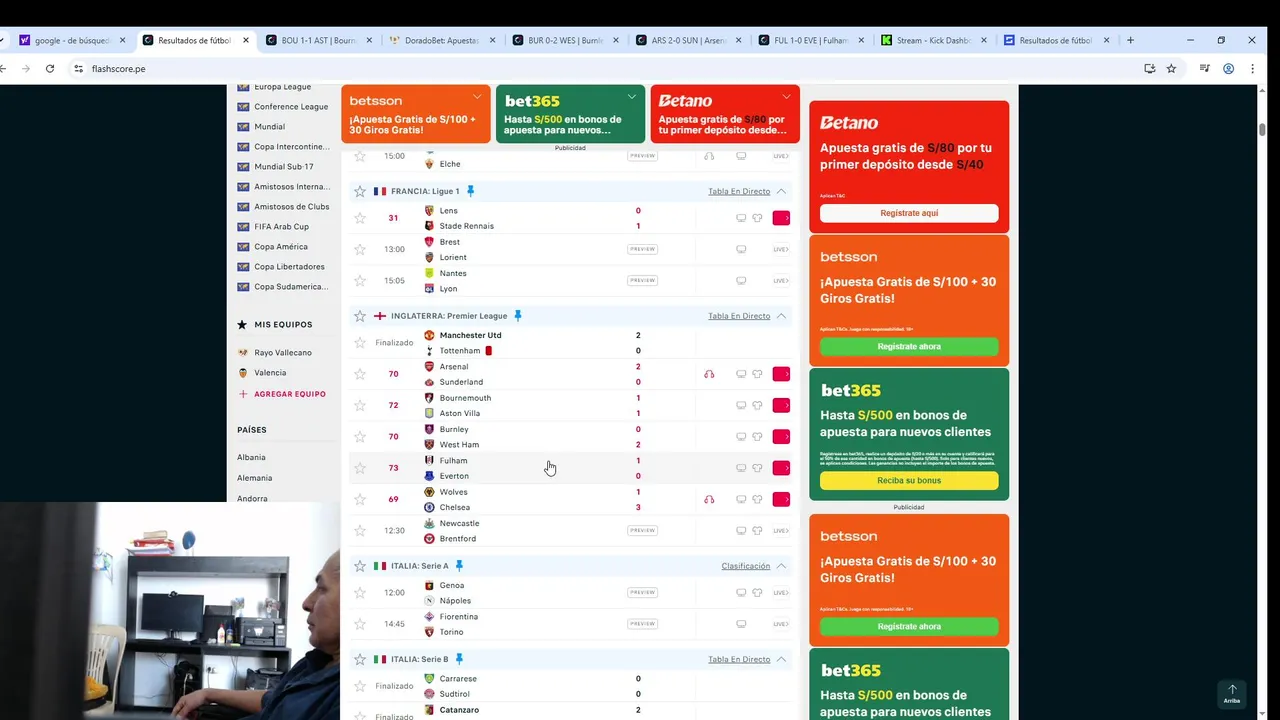Open Chrome three-dot menu
Image resolution: width=1280 pixels, height=720 pixels.
click(x=1253, y=69)
